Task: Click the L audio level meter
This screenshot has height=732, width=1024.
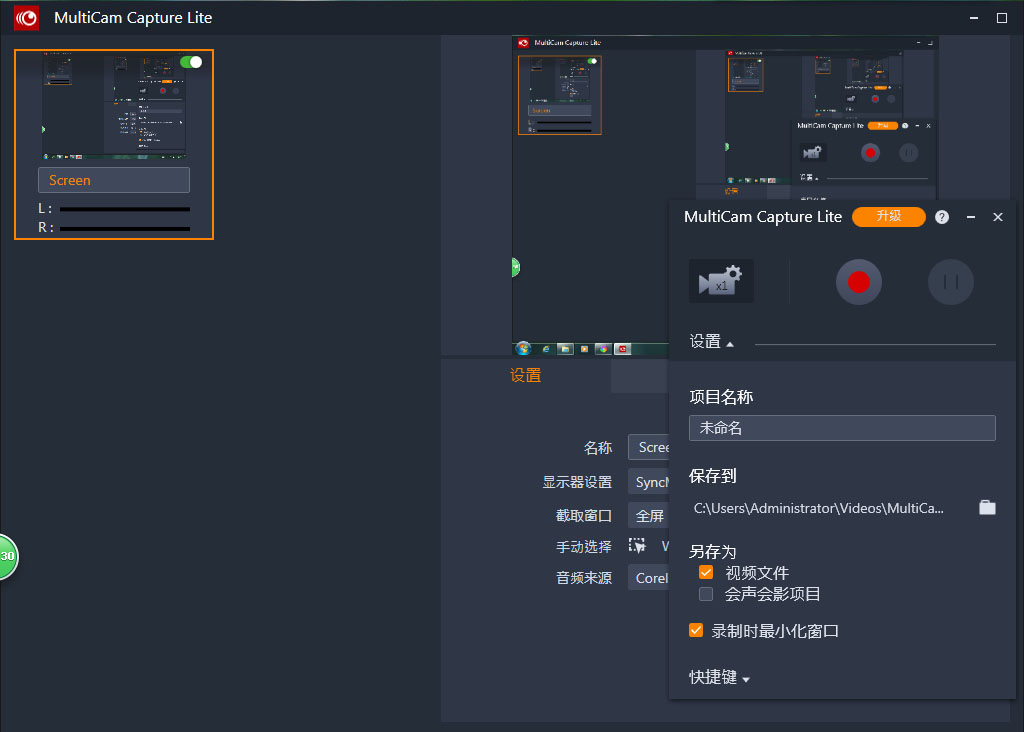Action: 125,209
